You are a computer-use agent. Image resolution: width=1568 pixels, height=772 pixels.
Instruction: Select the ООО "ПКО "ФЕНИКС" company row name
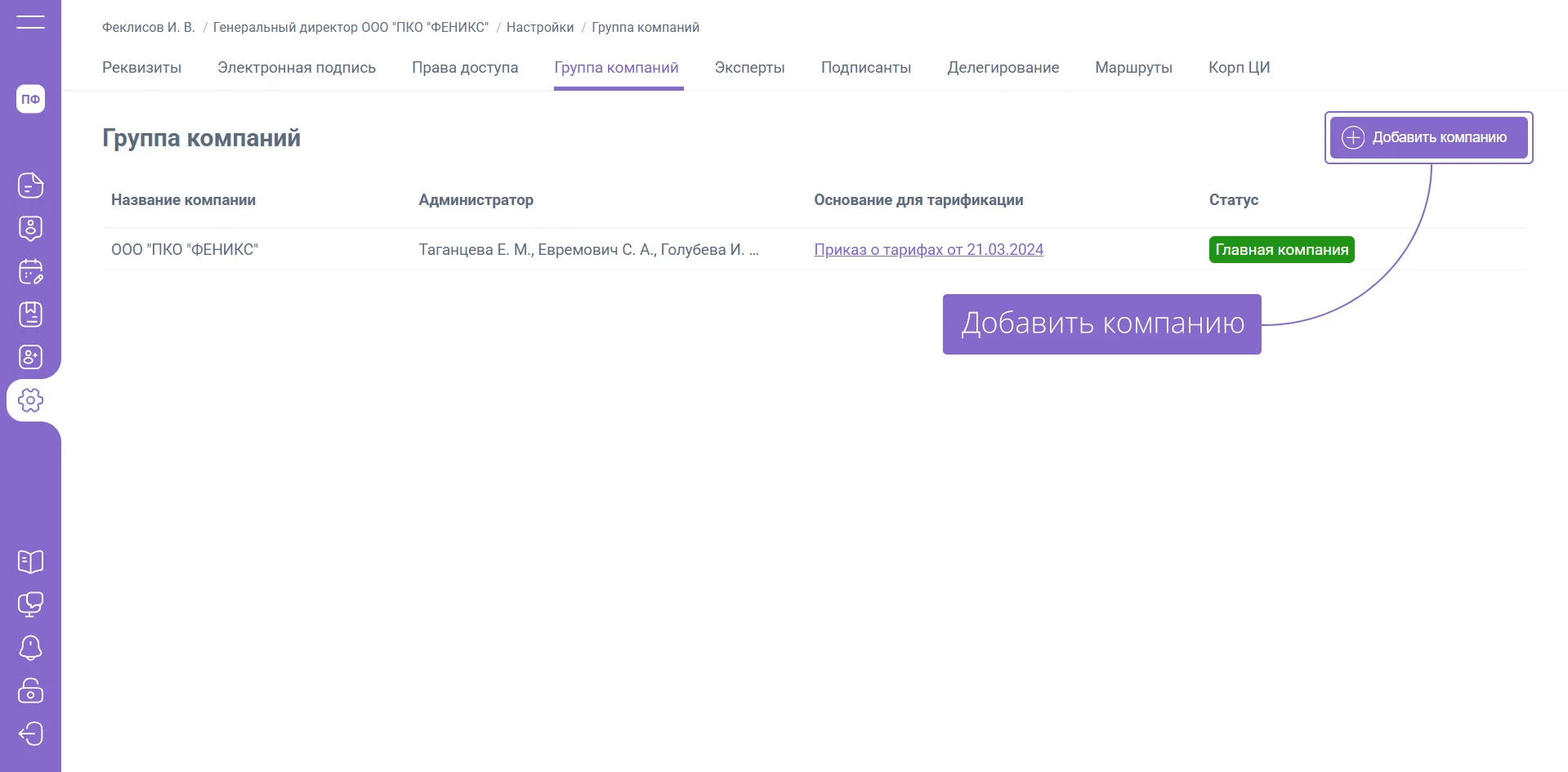pos(185,250)
